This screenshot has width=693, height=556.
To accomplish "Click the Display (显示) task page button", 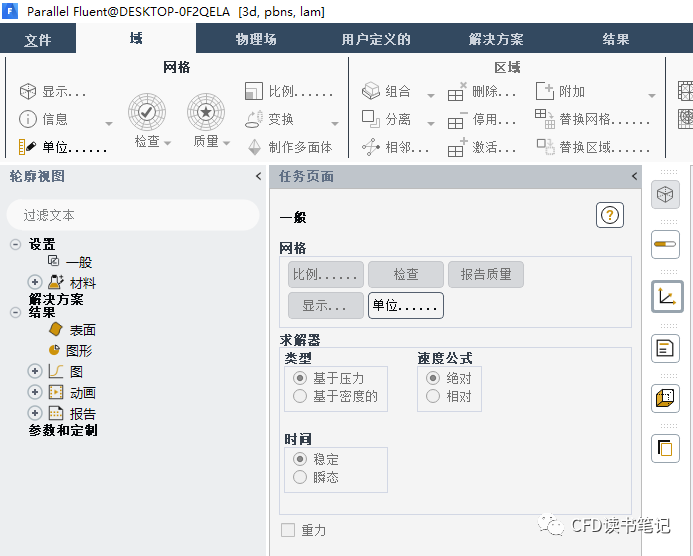I will pos(326,305).
